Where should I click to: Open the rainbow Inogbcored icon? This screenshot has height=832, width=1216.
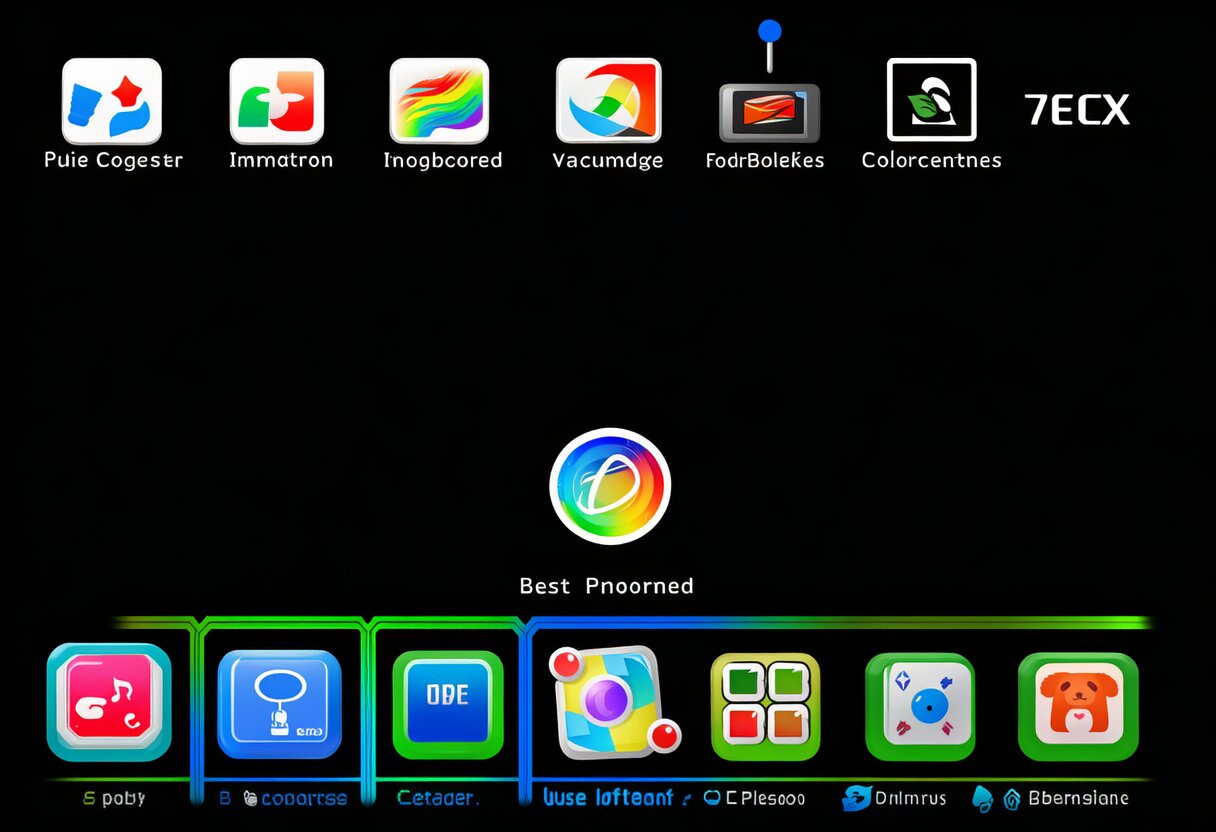[439, 100]
